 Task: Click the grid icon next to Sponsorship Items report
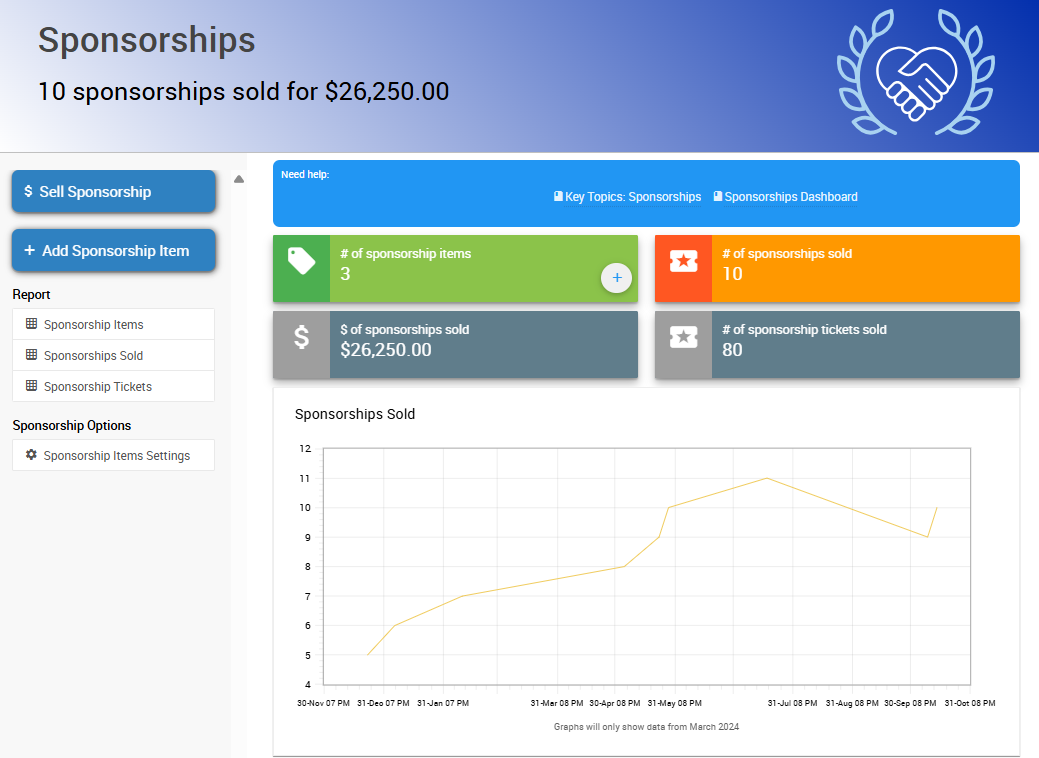[x=33, y=324]
